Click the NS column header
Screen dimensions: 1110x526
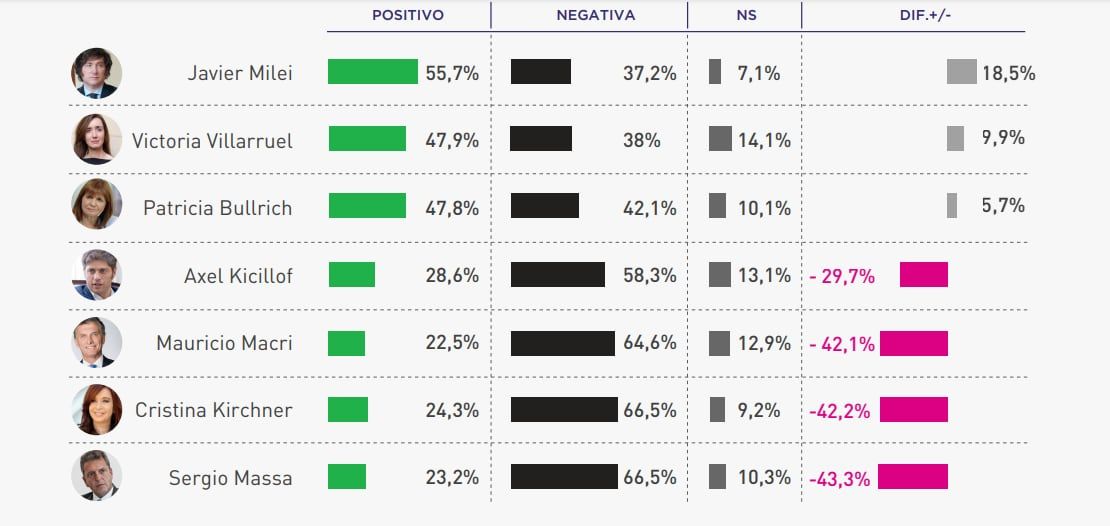[745, 16]
